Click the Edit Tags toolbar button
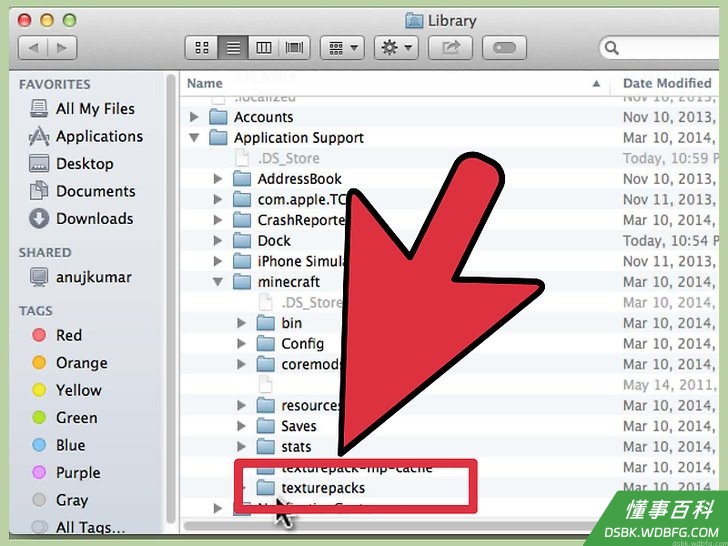The height and width of the screenshot is (546, 728). point(504,47)
